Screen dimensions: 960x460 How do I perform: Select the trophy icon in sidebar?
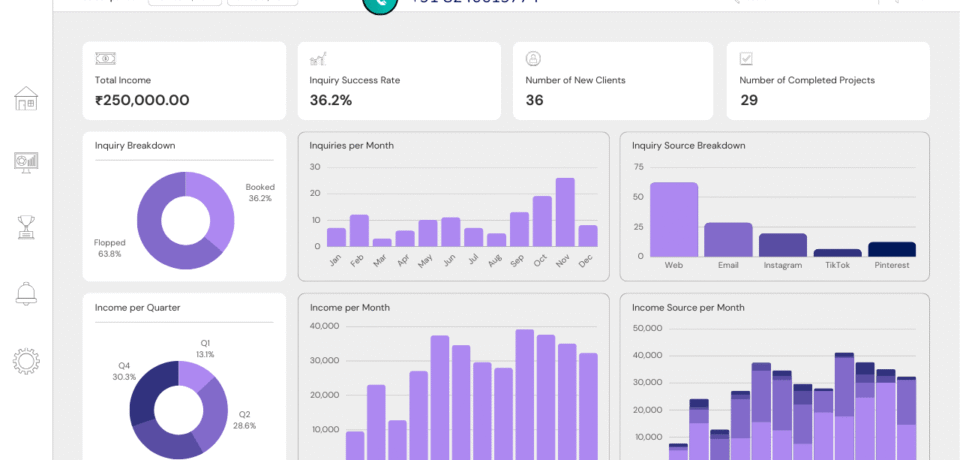26,227
